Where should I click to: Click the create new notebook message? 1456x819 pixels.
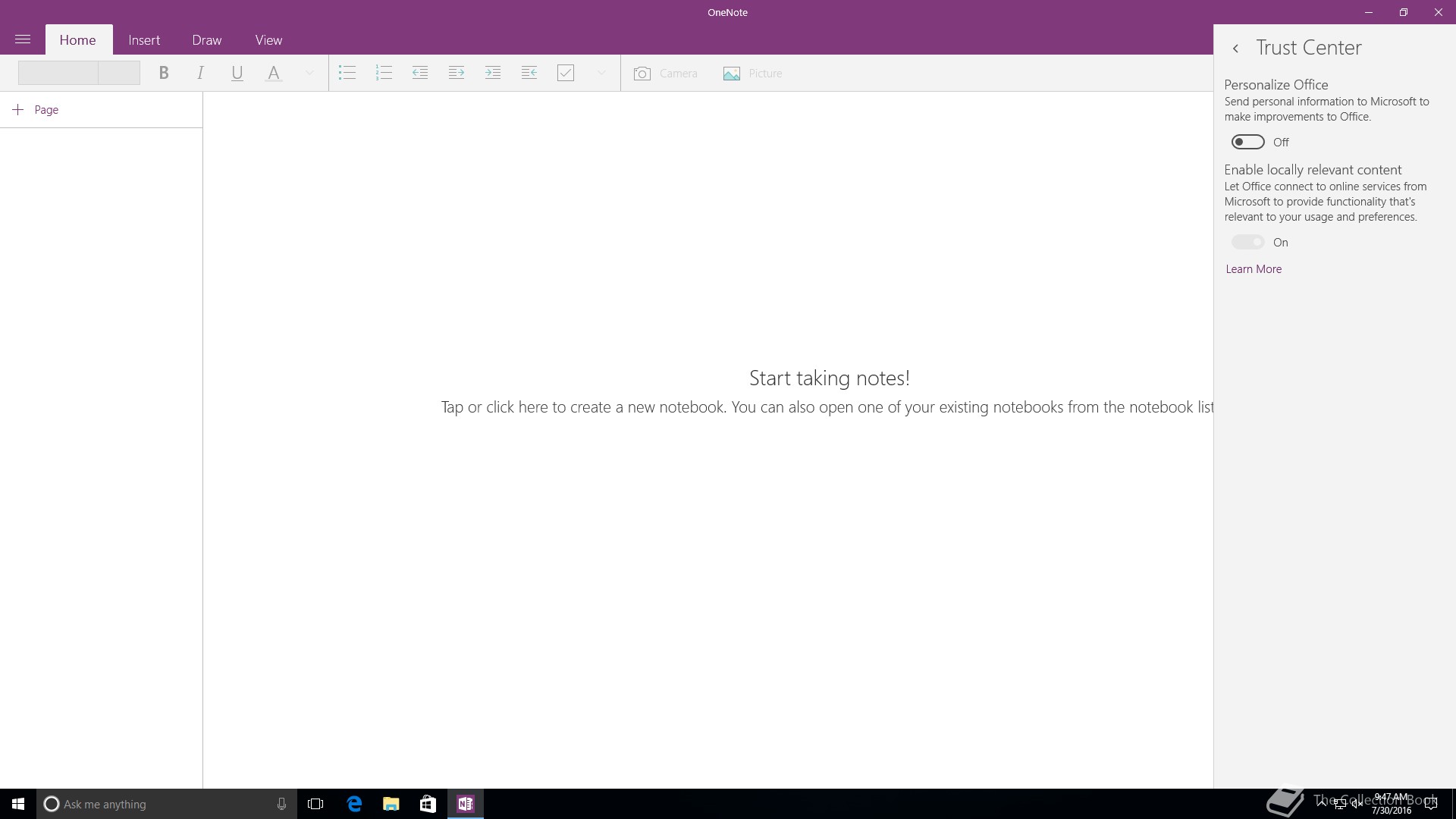(827, 407)
